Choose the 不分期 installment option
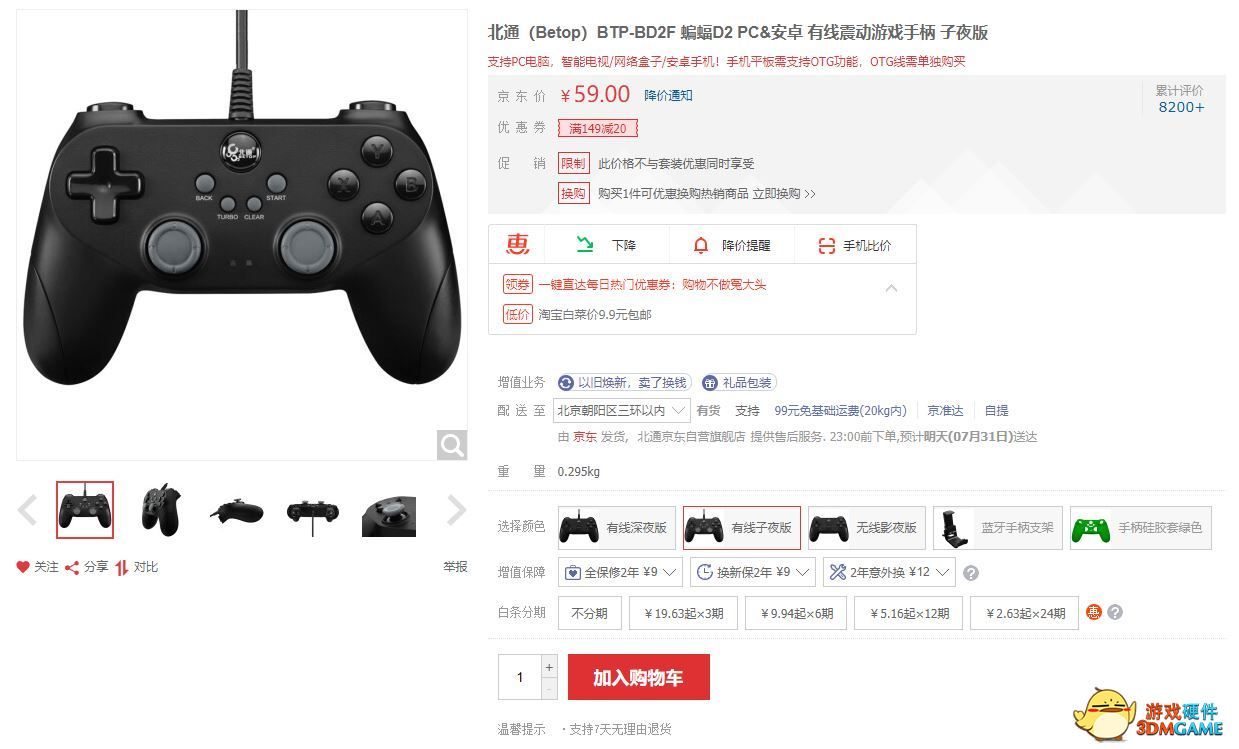The width and height of the screenshot is (1239, 749). coord(590,613)
